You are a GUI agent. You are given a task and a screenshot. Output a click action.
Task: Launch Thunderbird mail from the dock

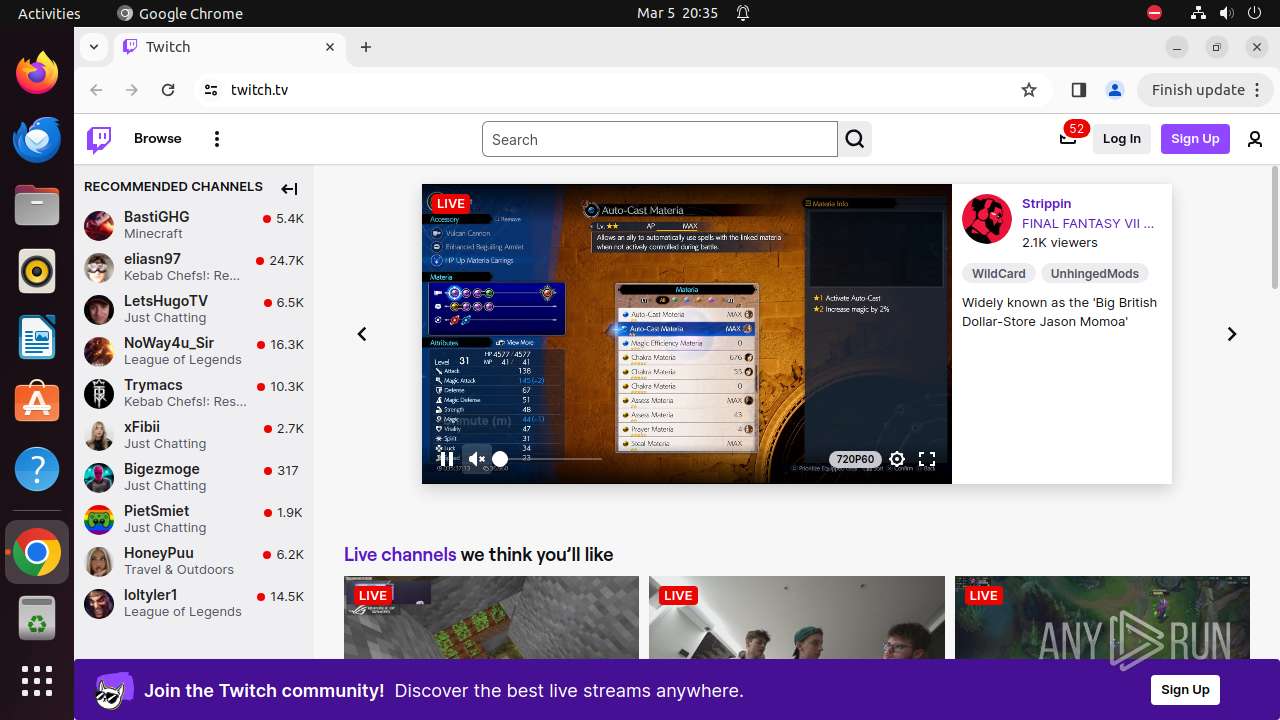(x=37, y=139)
